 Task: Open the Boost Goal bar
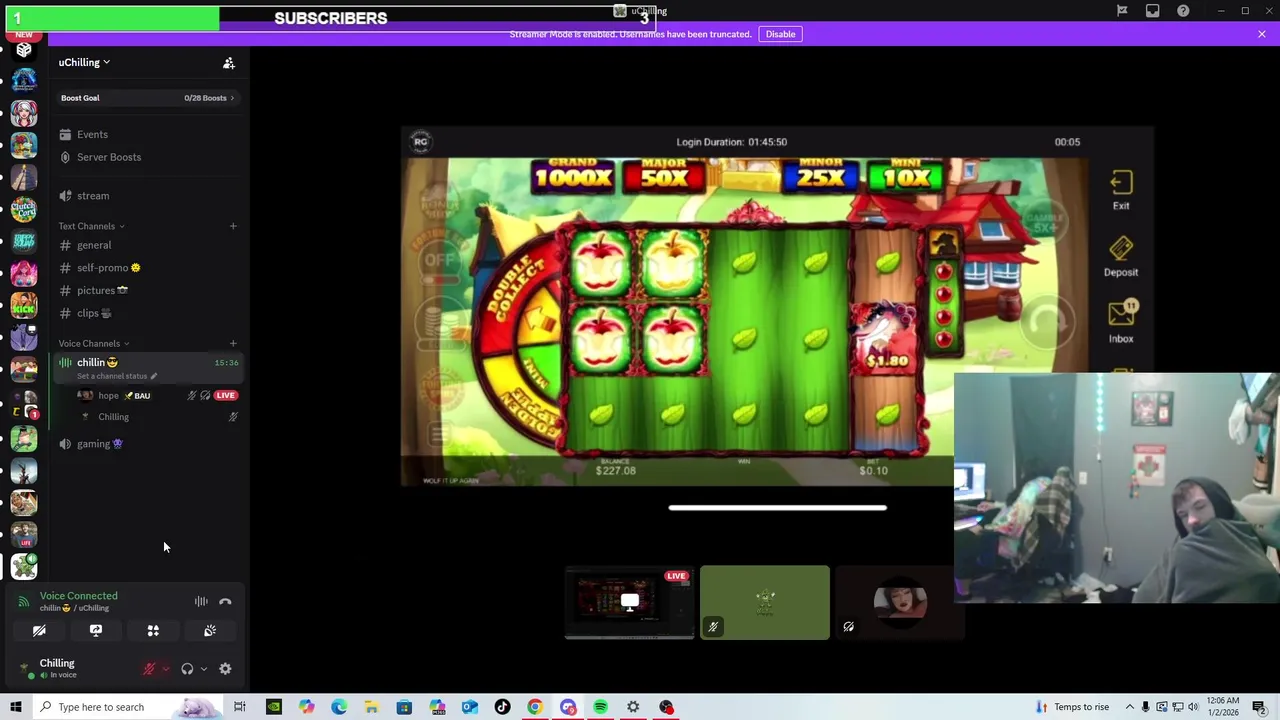[148, 98]
